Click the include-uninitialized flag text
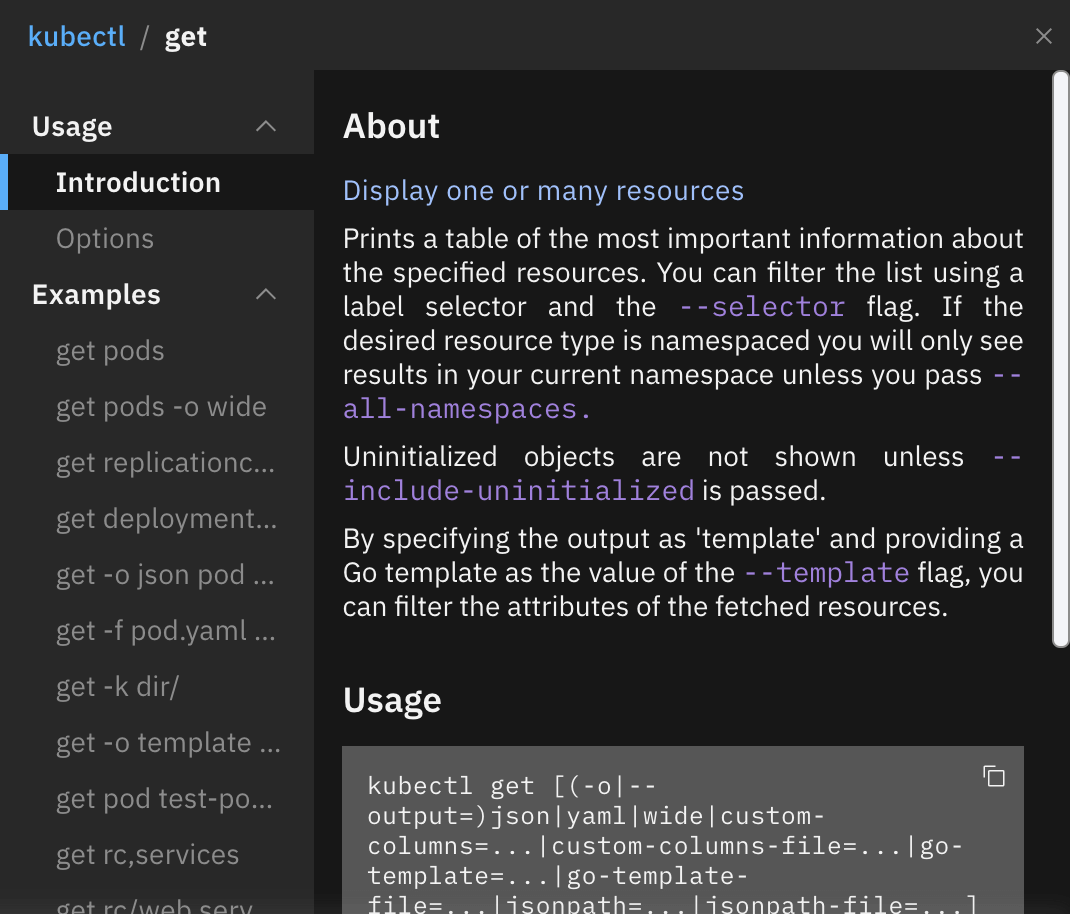Viewport: 1070px width, 914px height. tap(519, 491)
